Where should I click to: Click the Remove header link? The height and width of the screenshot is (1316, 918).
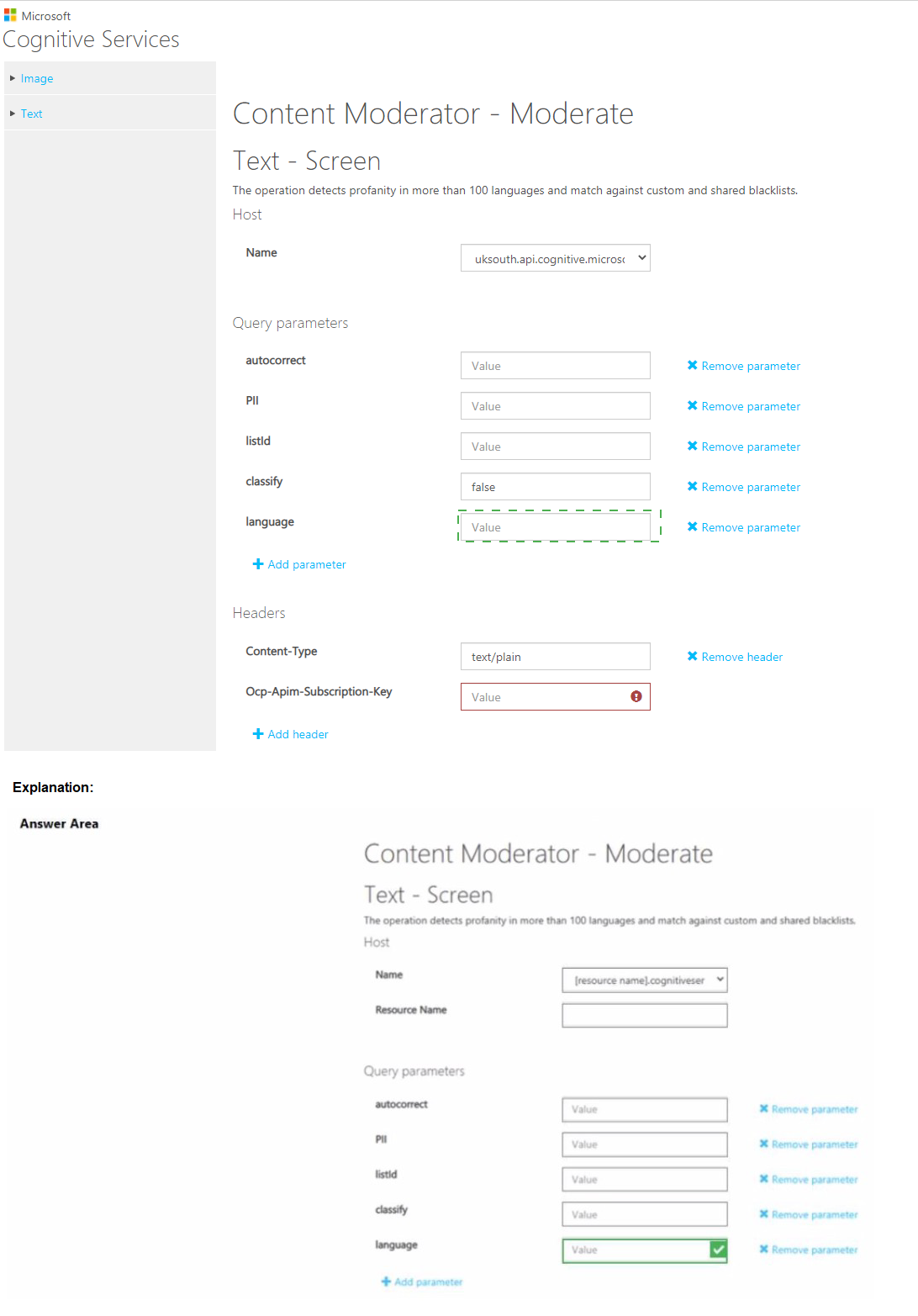[741, 657]
